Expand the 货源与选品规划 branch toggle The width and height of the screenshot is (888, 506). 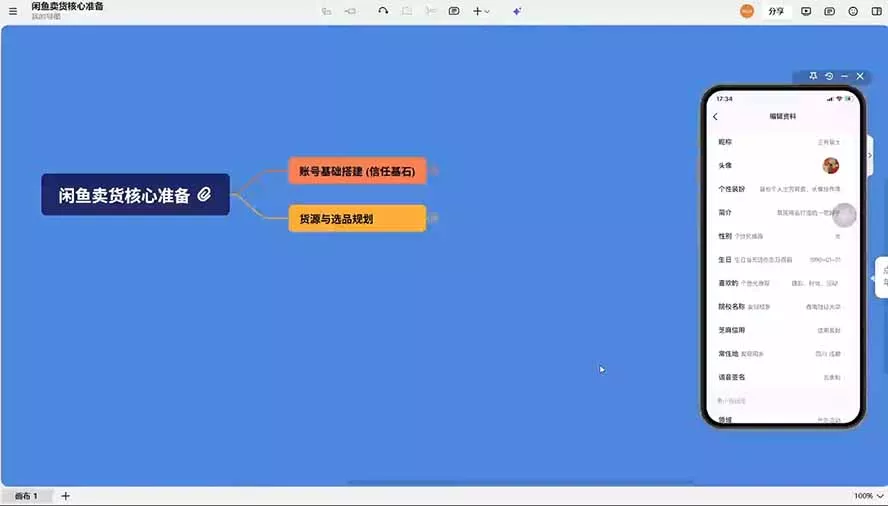434,218
